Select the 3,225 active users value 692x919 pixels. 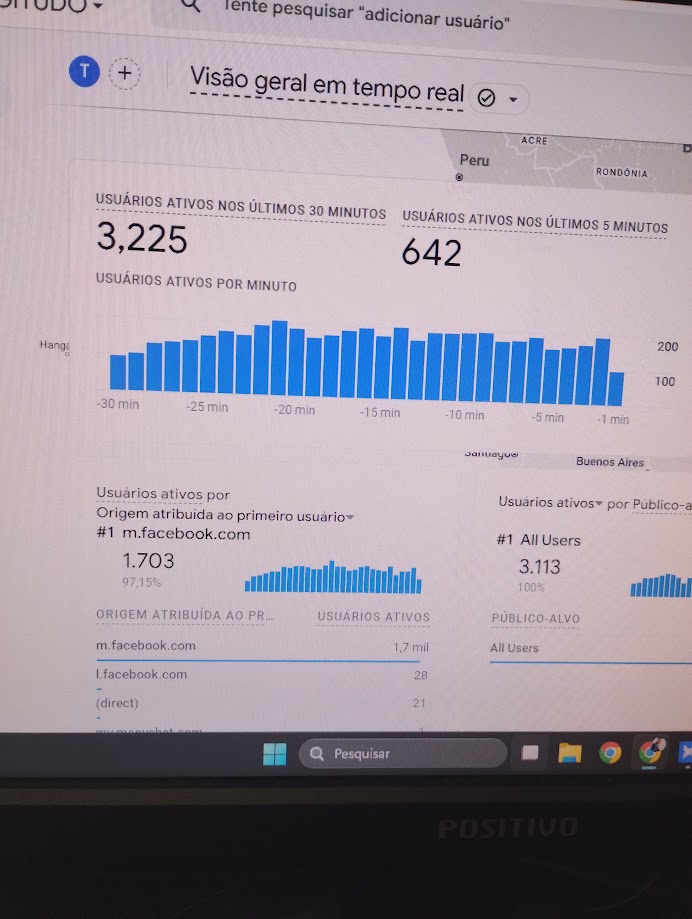[142, 238]
